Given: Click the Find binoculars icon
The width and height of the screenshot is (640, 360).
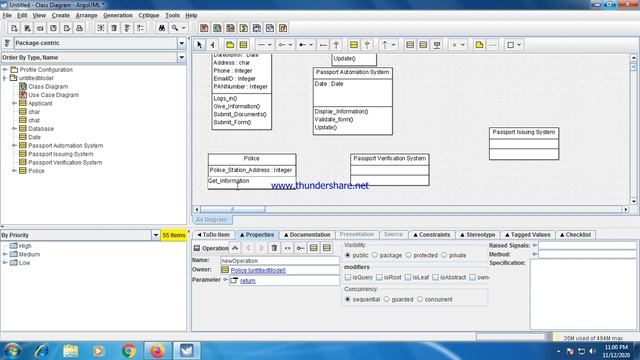Looking at the screenshot, I should pyautogui.click(x=162, y=28).
